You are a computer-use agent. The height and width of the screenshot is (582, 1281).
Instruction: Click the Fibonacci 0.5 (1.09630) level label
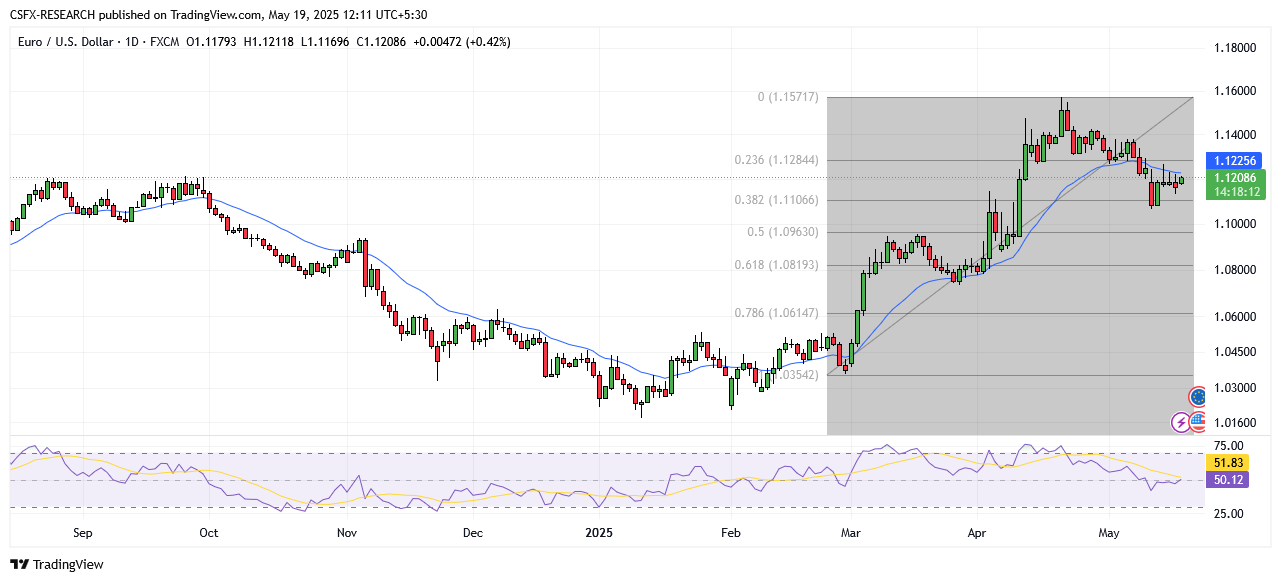(784, 232)
